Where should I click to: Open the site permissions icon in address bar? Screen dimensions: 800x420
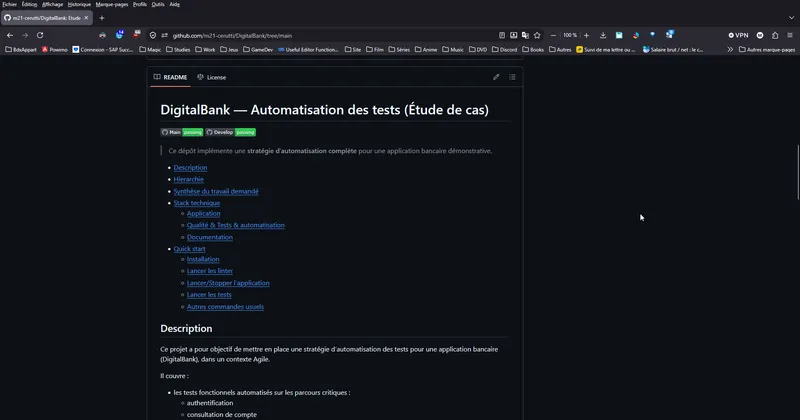[x=164, y=35]
